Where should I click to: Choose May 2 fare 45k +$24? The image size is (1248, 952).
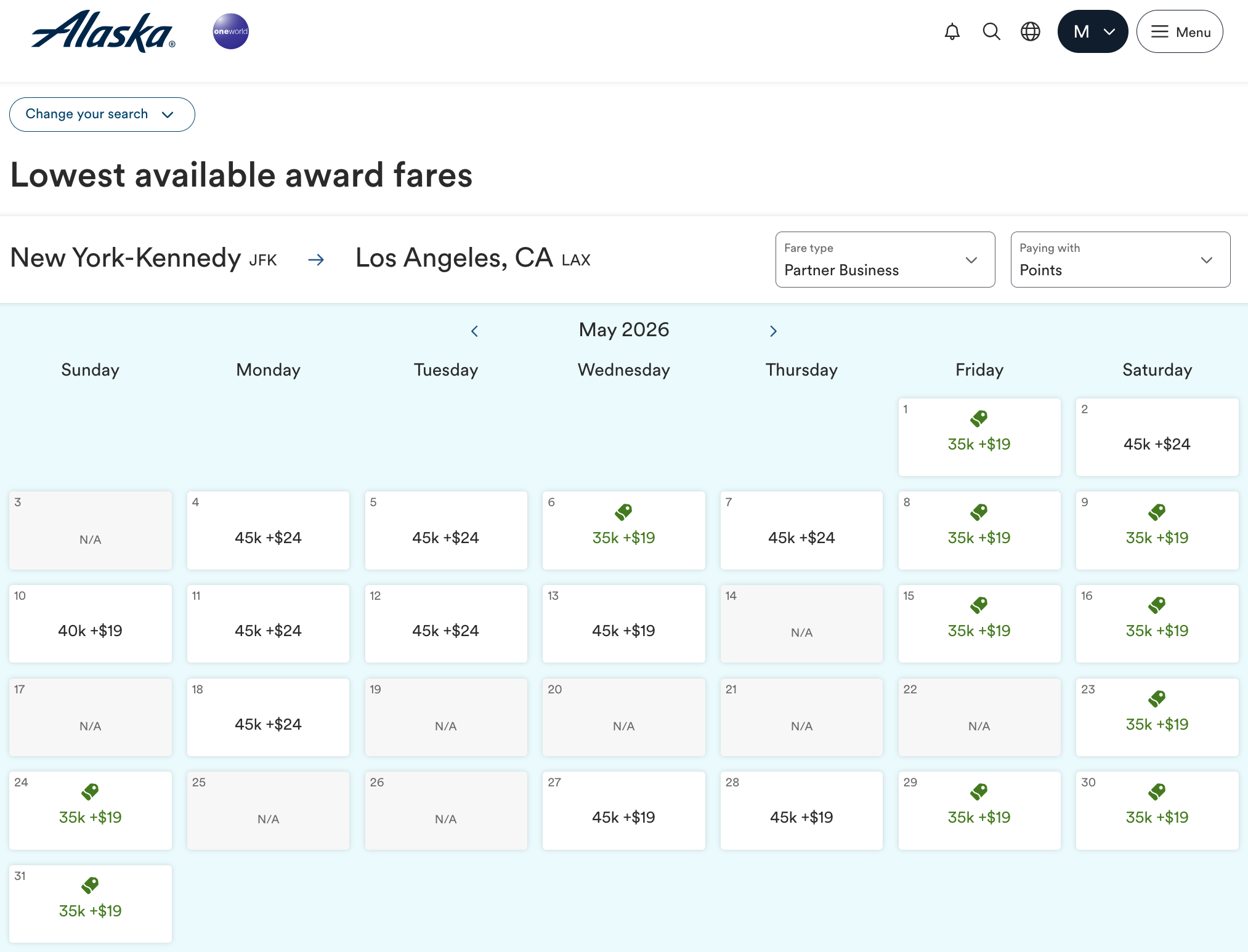click(x=1156, y=437)
